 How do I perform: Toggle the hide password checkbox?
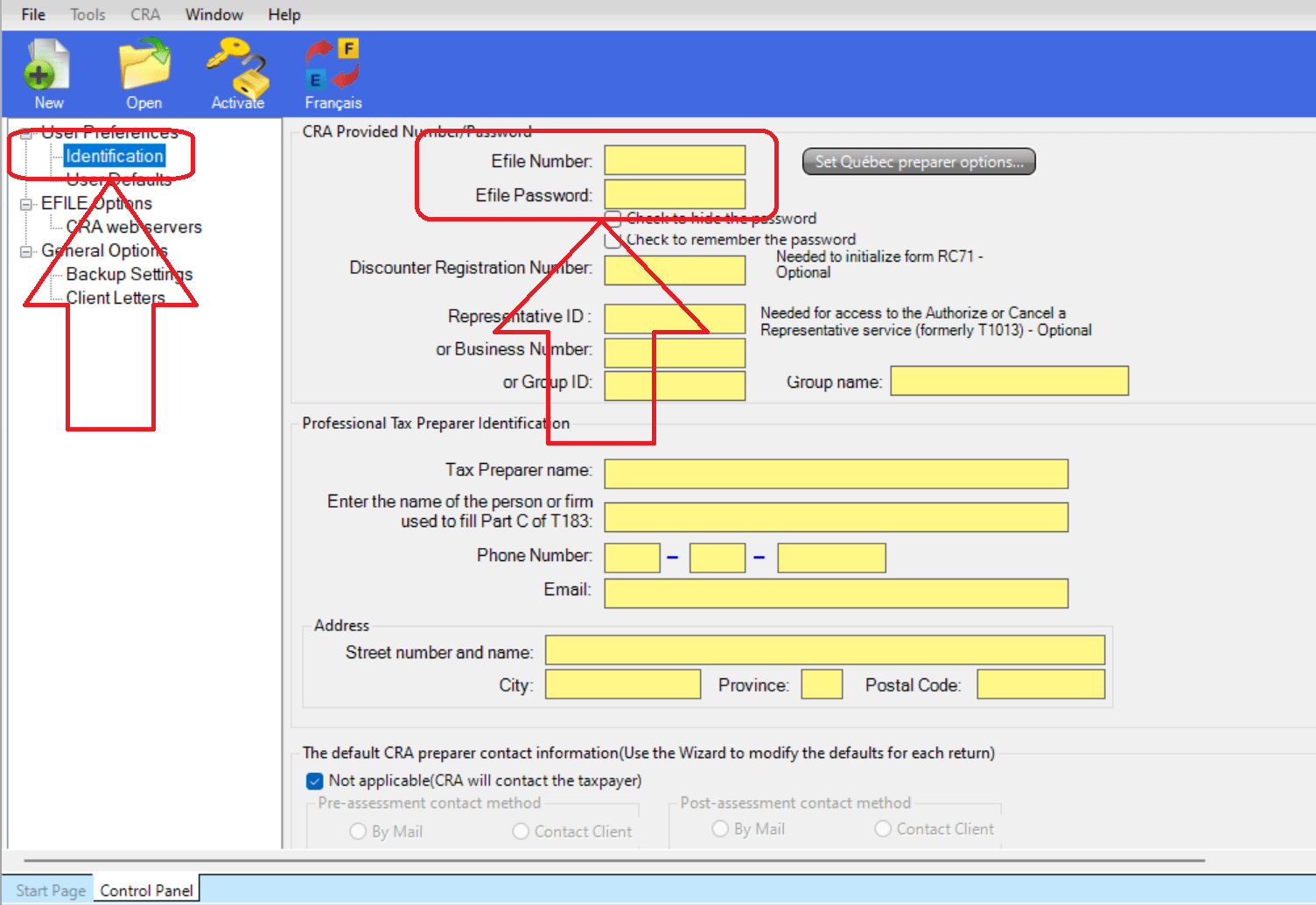(613, 218)
